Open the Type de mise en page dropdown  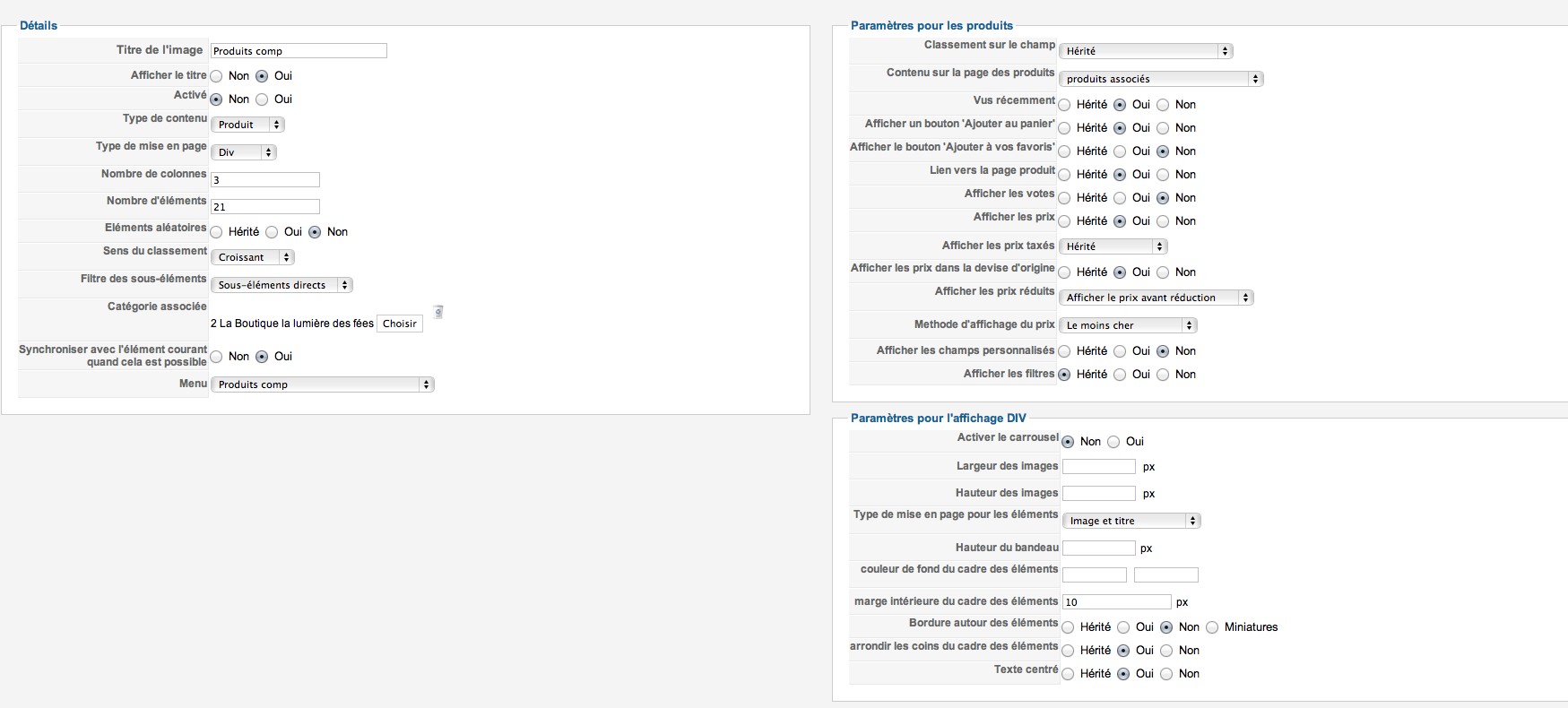244,152
